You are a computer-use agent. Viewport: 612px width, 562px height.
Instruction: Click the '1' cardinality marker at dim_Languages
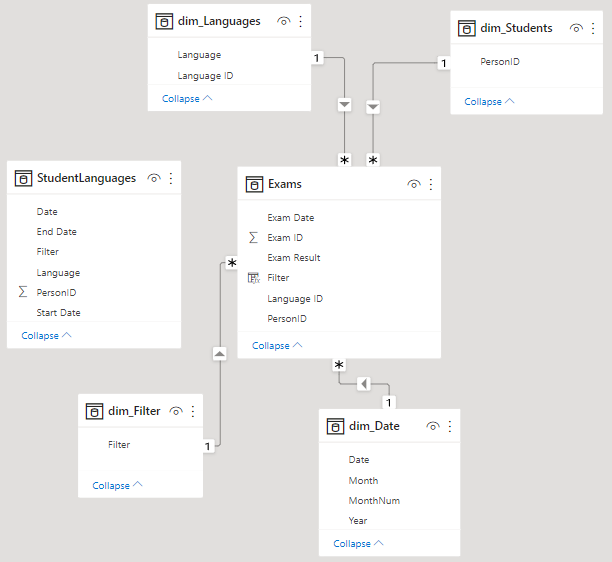pos(317,58)
